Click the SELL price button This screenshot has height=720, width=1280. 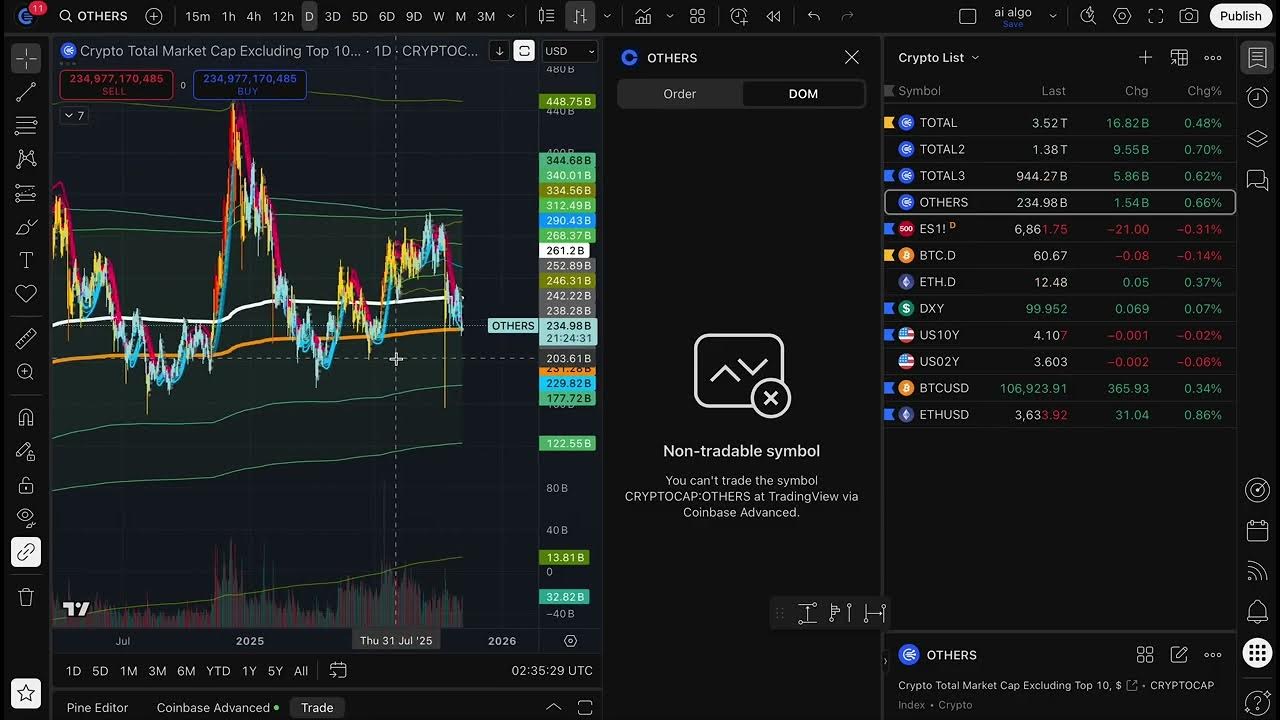(x=115, y=83)
